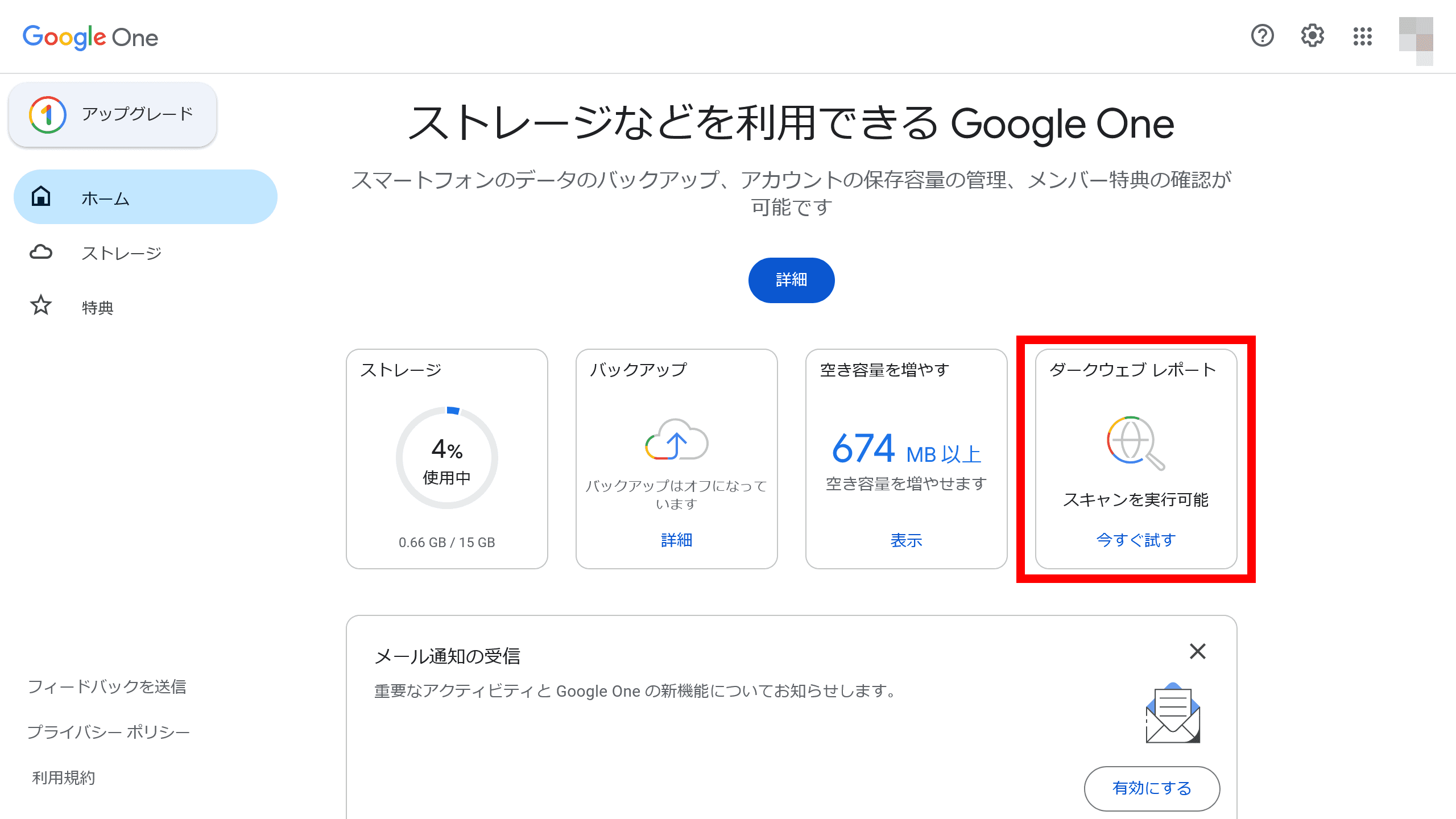The height and width of the screenshot is (819, 1456).
Task: Click the envelope mail notification illustration
Action: (x=1173, y=713)
